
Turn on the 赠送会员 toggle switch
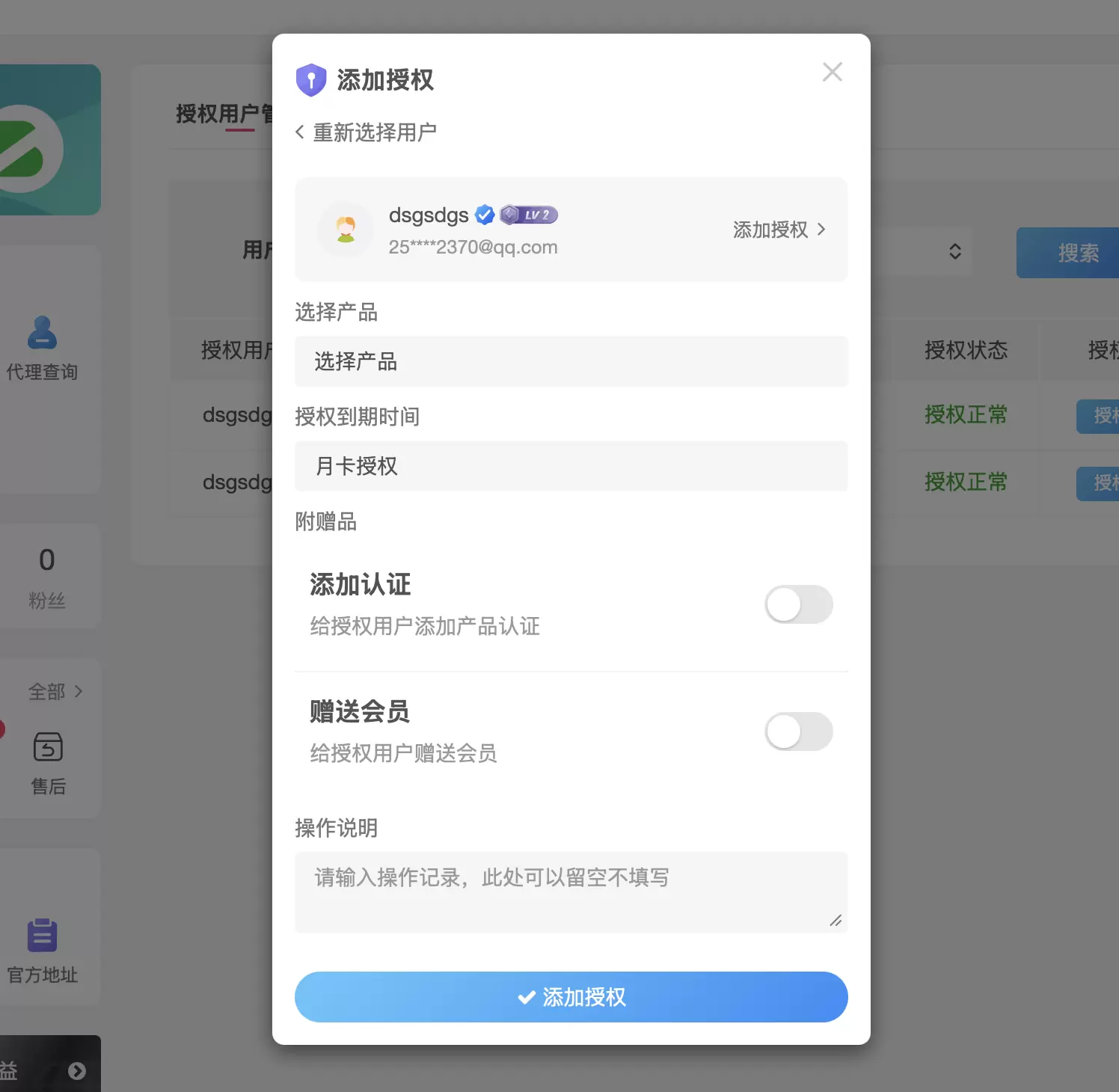[799, 731]
